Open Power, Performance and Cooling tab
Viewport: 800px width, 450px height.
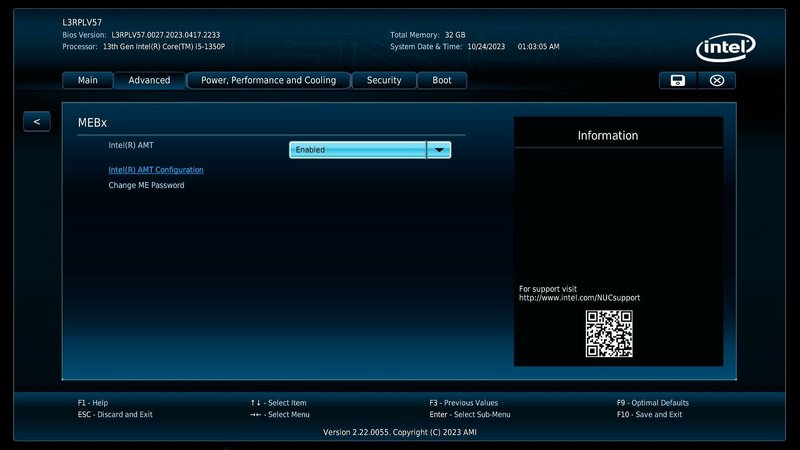click(268, 80)
